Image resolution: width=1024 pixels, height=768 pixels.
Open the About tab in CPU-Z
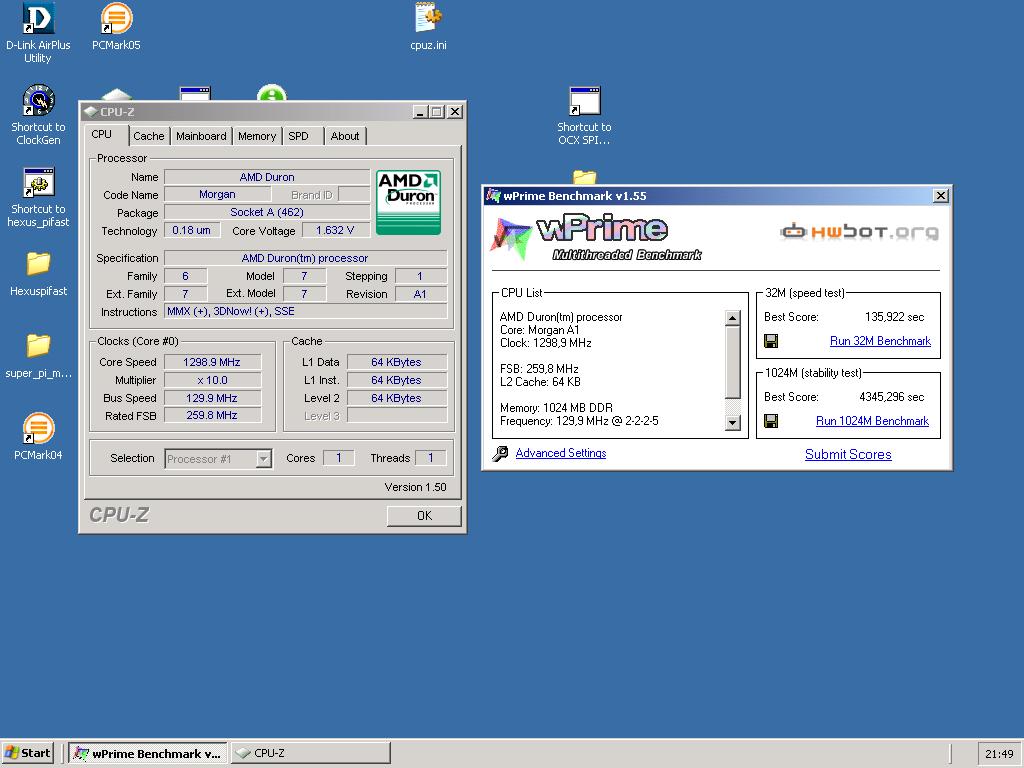(x=345, y=136)
